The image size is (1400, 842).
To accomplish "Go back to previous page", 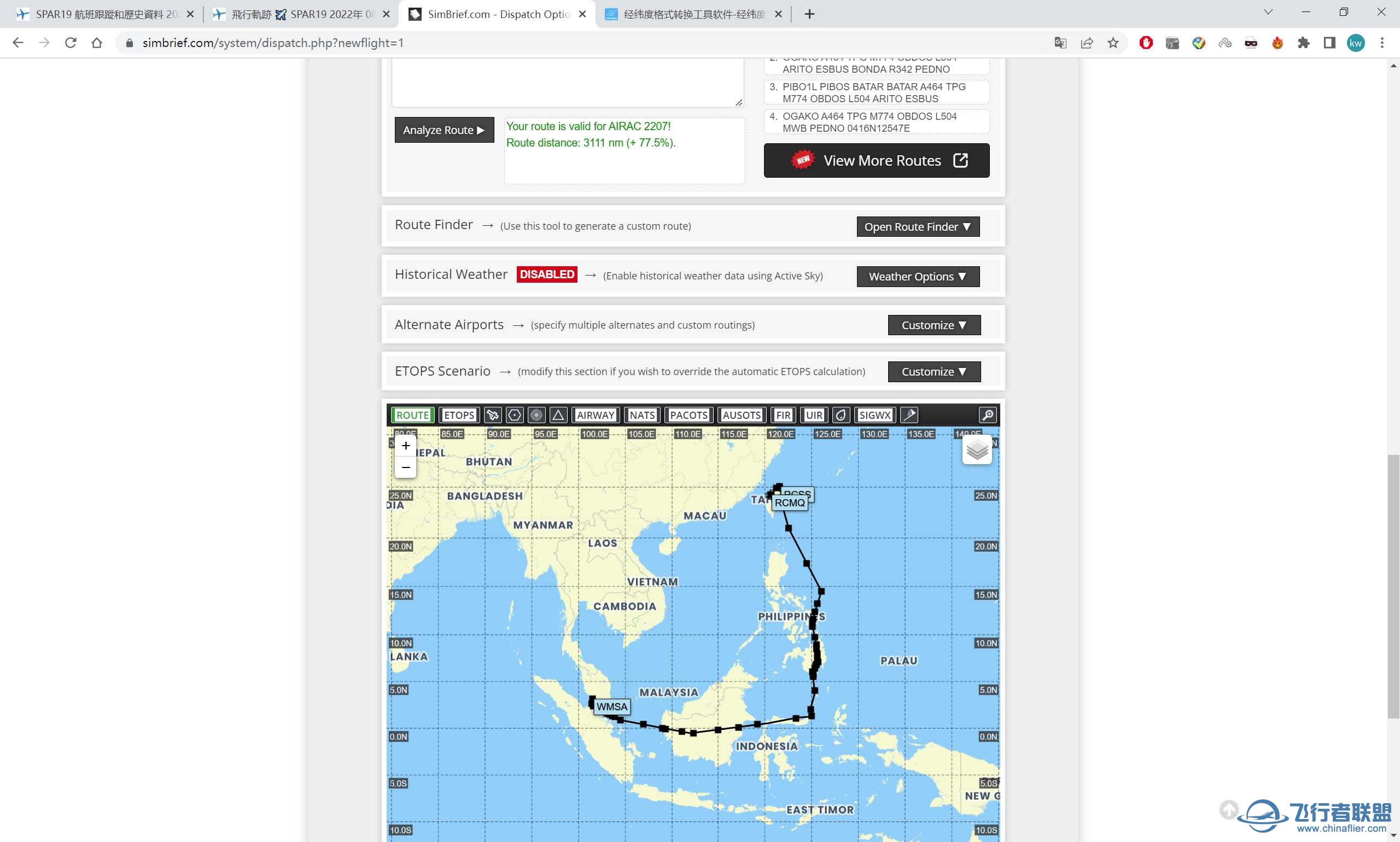I will [17, 43].
